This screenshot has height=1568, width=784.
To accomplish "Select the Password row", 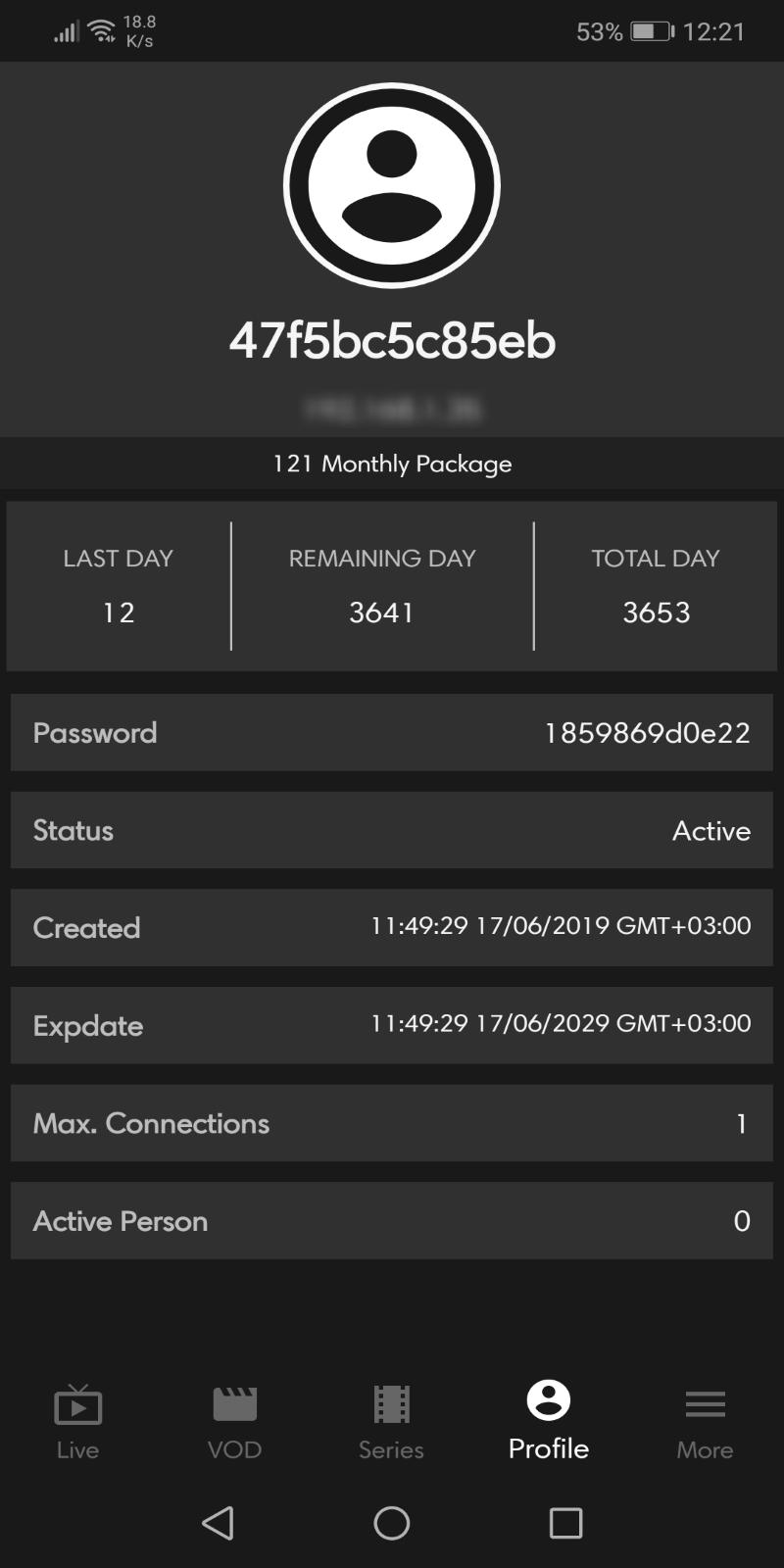I will click(x=392, y=732).
